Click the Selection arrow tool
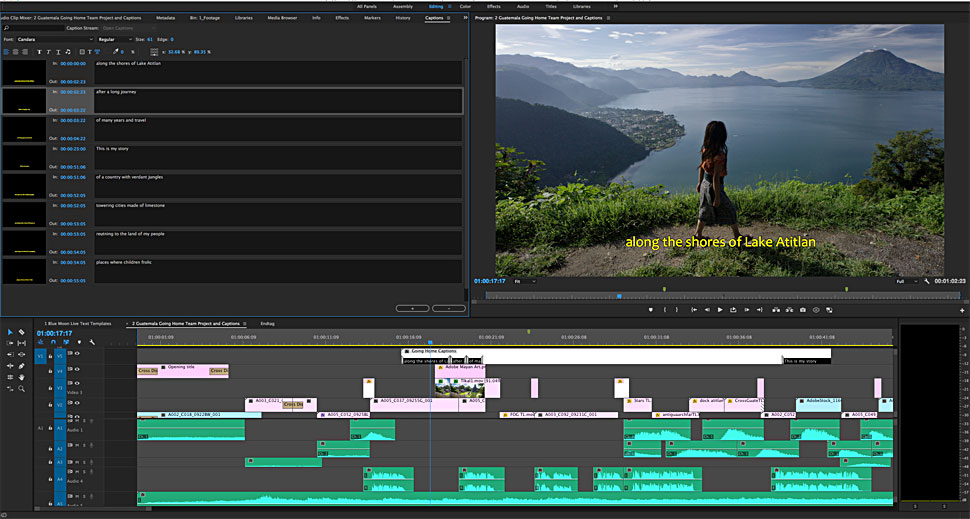 pos(10,332)
